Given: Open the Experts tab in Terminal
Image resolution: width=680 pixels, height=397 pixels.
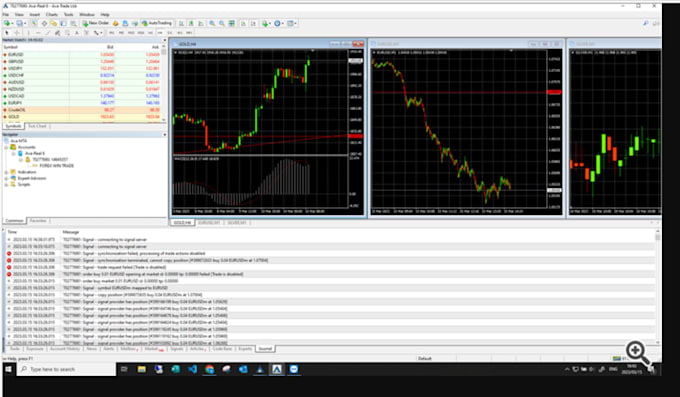Looking at the screenshot, I should pos(245,349).
